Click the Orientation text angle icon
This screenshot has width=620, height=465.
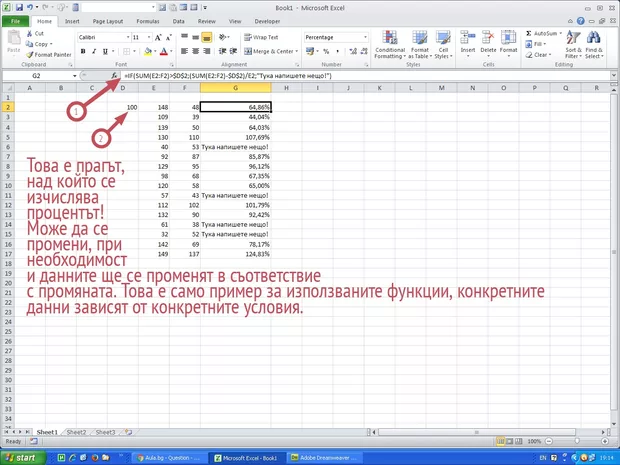point(223,37)
